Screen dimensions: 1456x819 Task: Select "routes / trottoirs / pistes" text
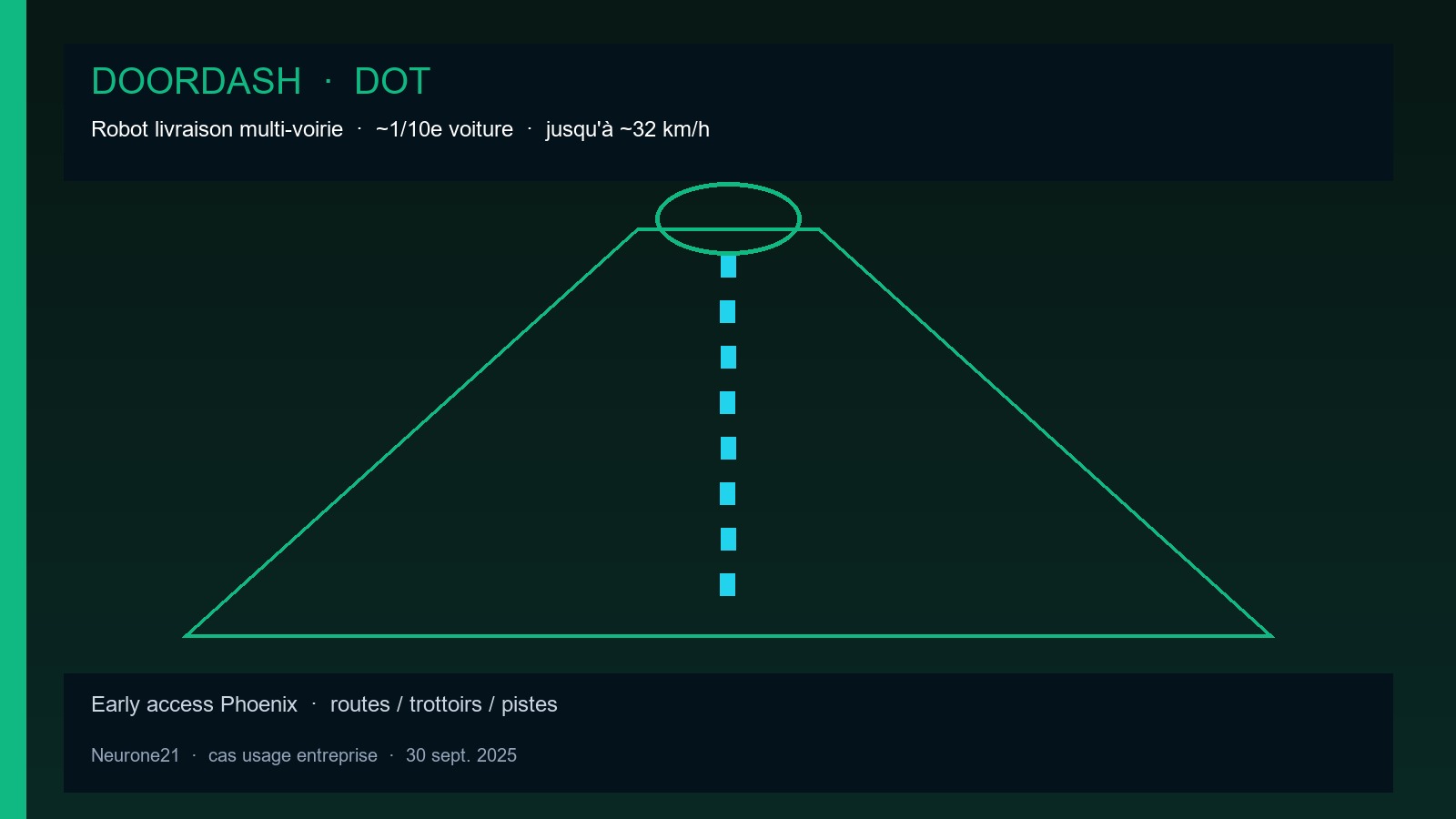pyautogui.click(x=444, y=704)
